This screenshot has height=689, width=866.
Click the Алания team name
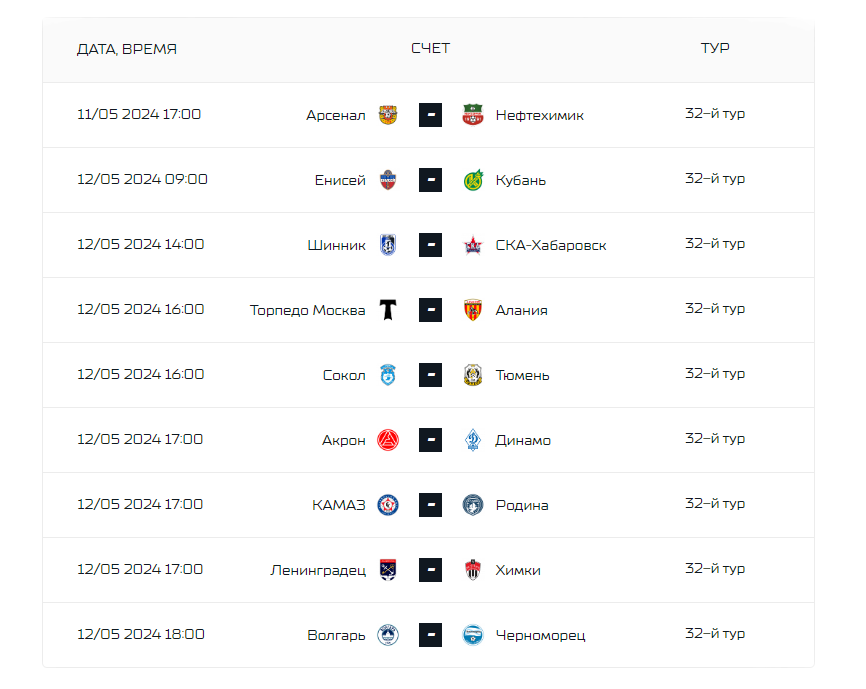(x=521, y=310)
